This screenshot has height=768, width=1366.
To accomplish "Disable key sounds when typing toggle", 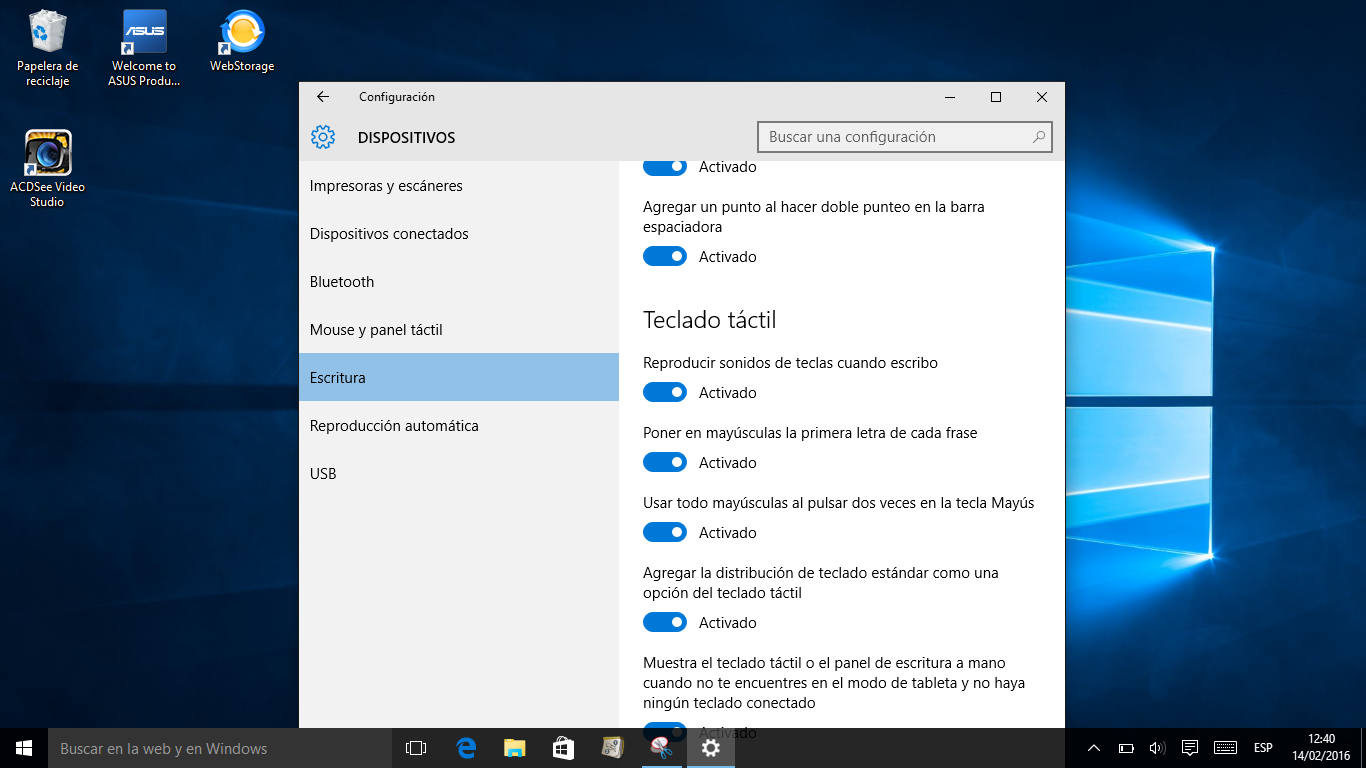I will [x=665, y=393].
